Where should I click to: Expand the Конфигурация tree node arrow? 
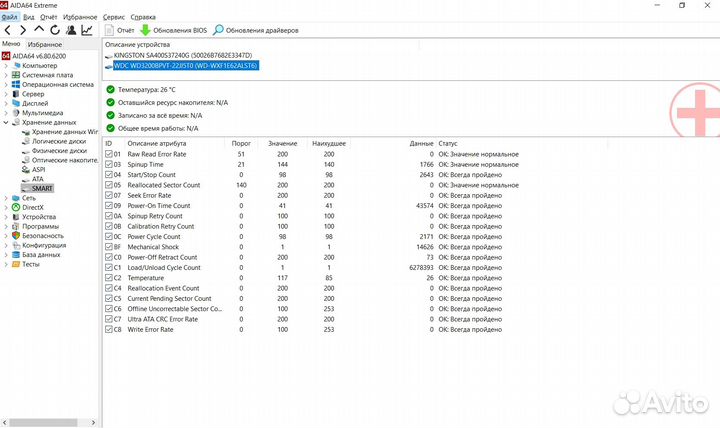(6, 245)
